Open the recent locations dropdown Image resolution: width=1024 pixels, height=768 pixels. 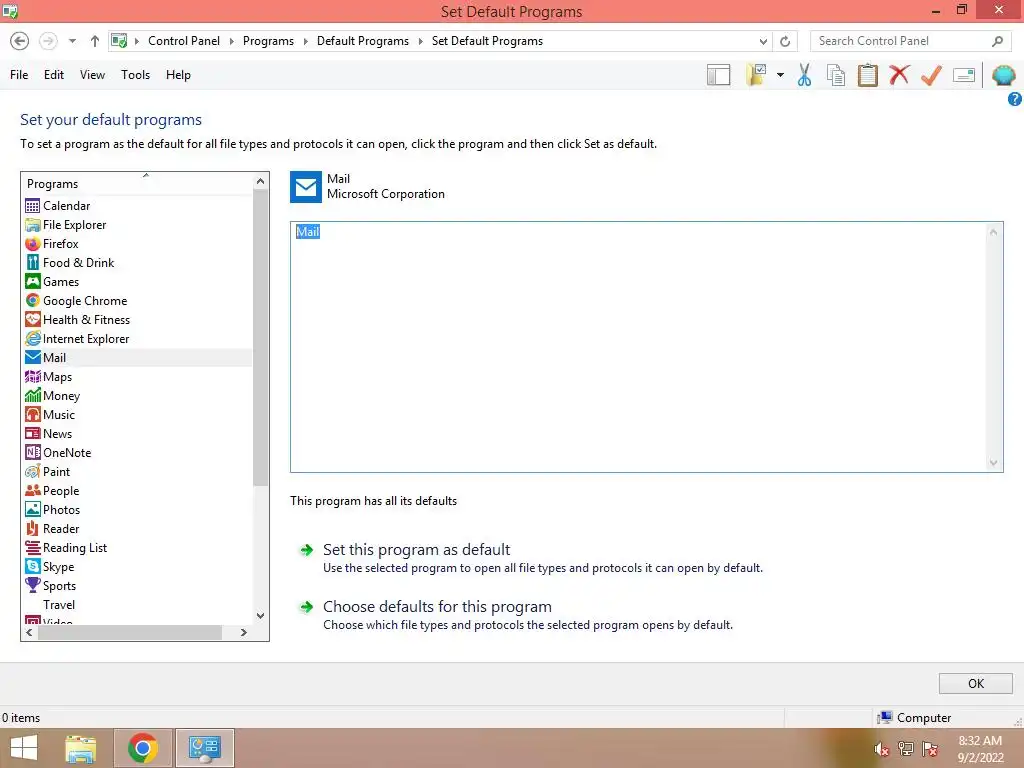point(72,41)
